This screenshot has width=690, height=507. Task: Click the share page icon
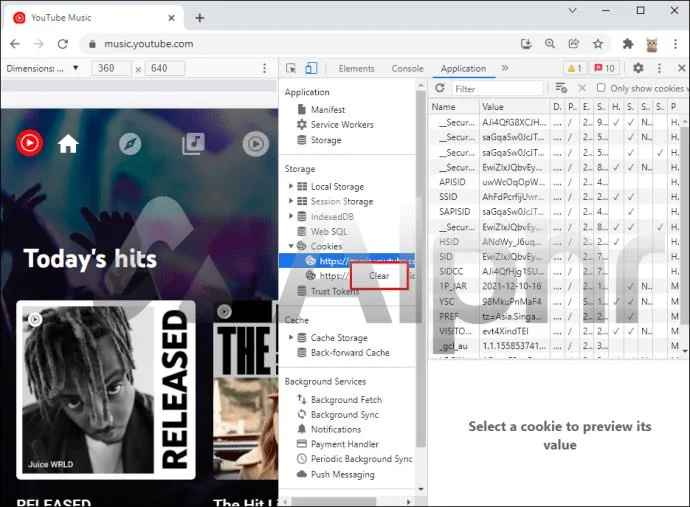(574, 44)
